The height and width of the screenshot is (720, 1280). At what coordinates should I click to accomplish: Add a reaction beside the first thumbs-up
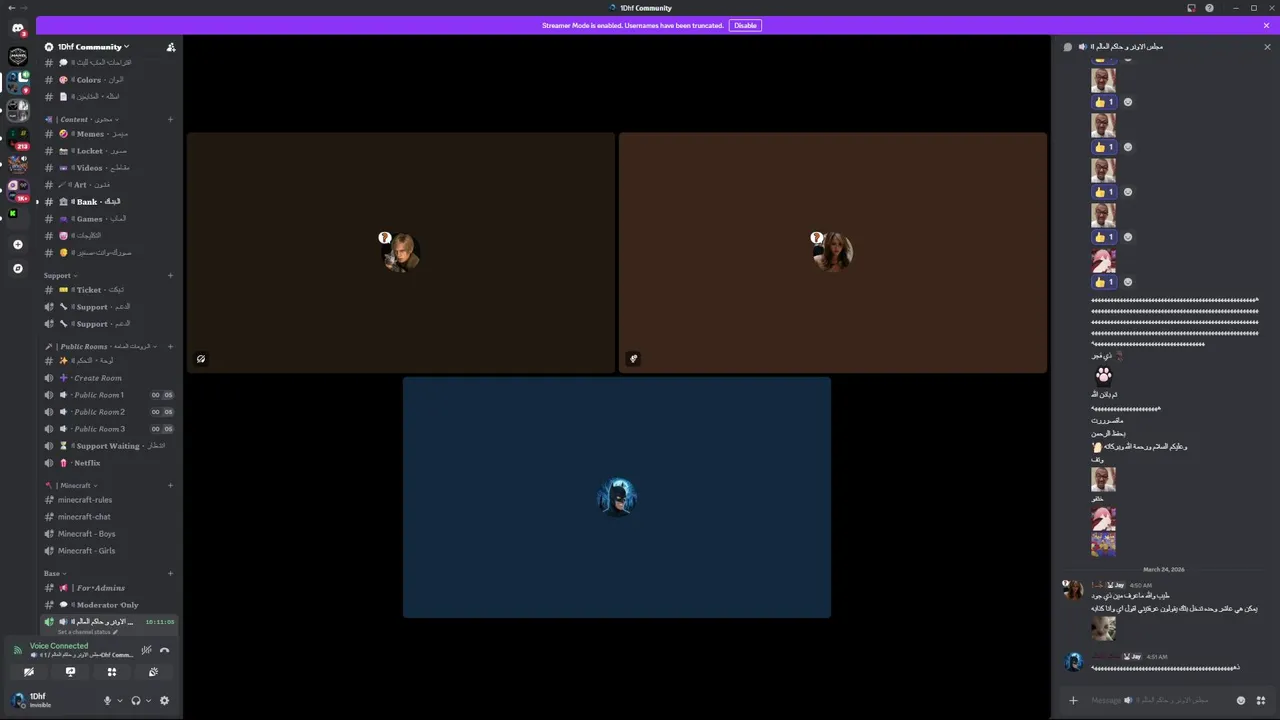click(x=1128, y=102)
